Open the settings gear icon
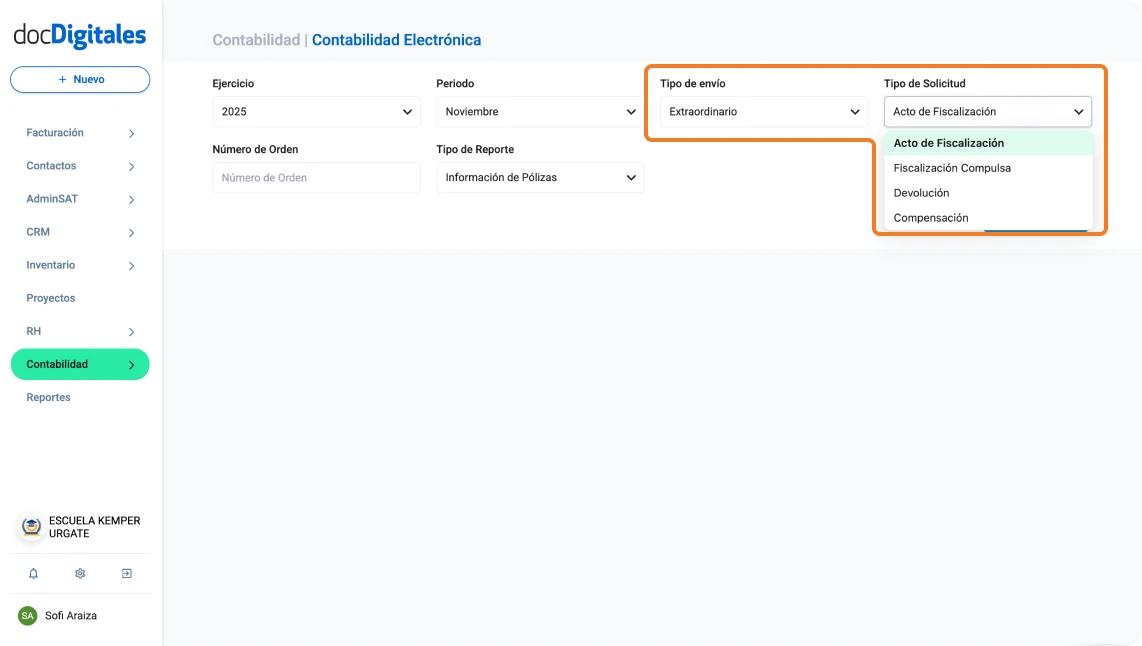This screenshot has height=646, width=1142. pos(79,573)
